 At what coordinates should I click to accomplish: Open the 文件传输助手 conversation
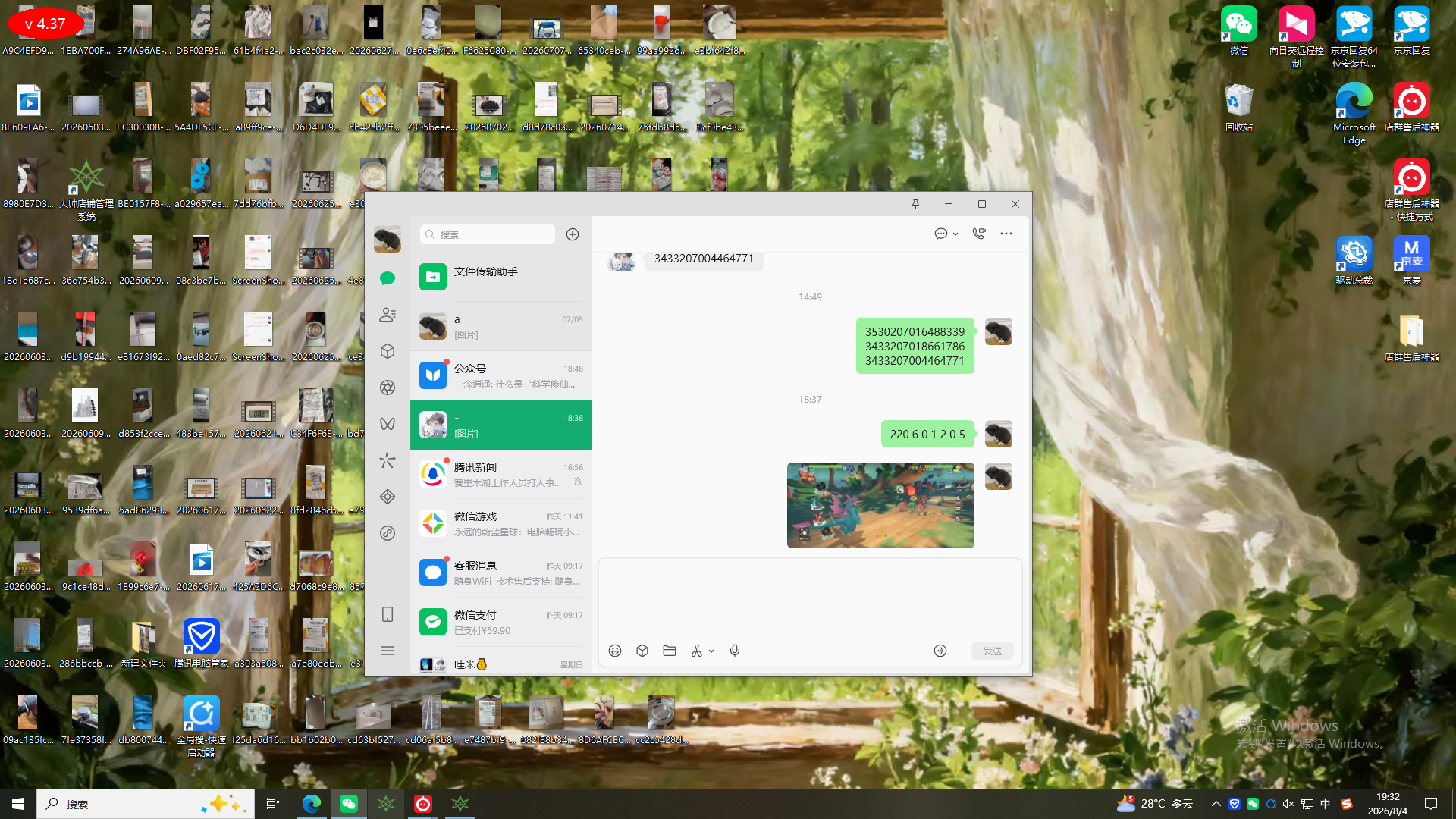click(501, 277)
